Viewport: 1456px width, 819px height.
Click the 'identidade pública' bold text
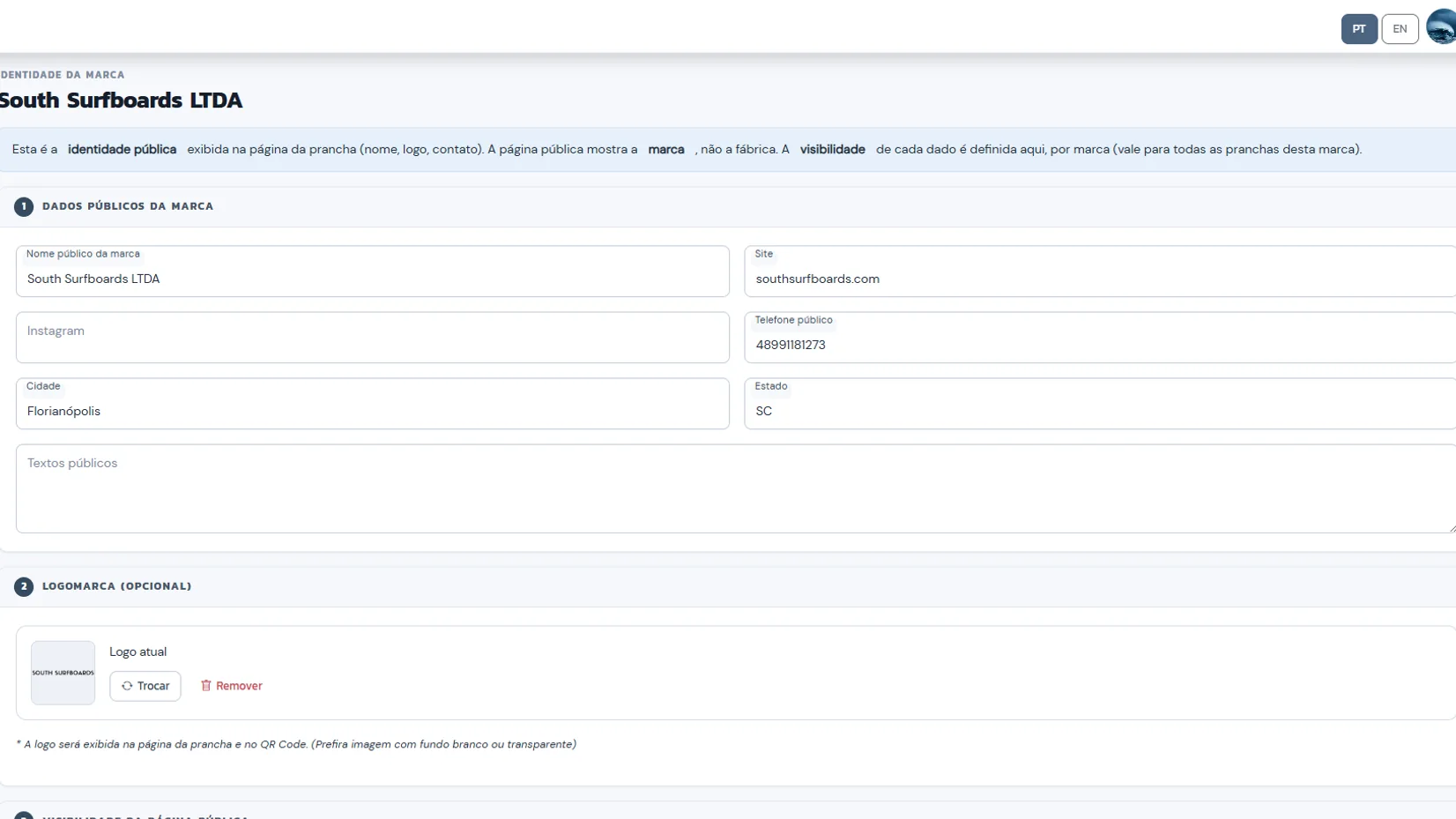(x=123, y=150)
